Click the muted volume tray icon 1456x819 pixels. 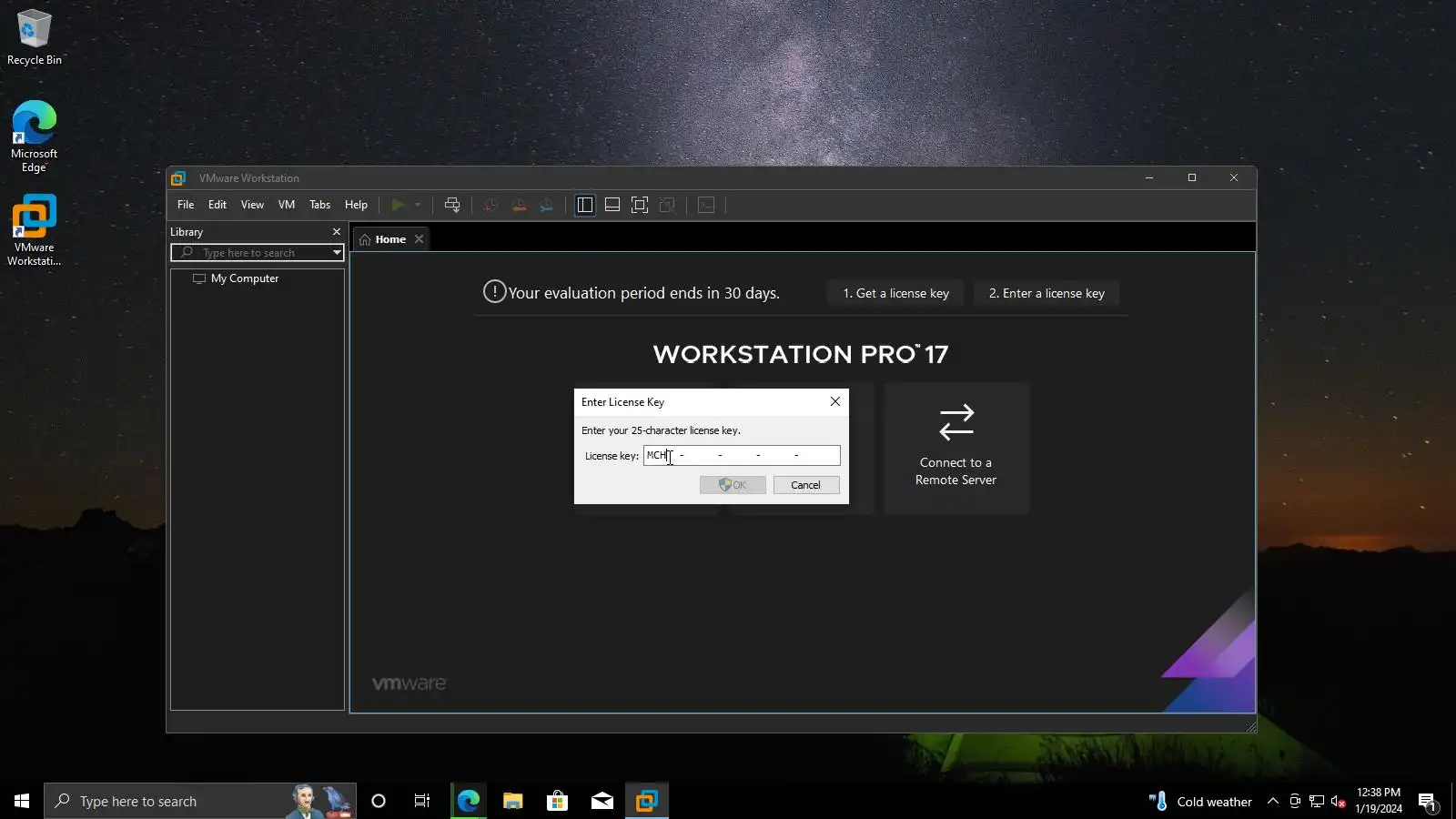(x=1338, y=801)
